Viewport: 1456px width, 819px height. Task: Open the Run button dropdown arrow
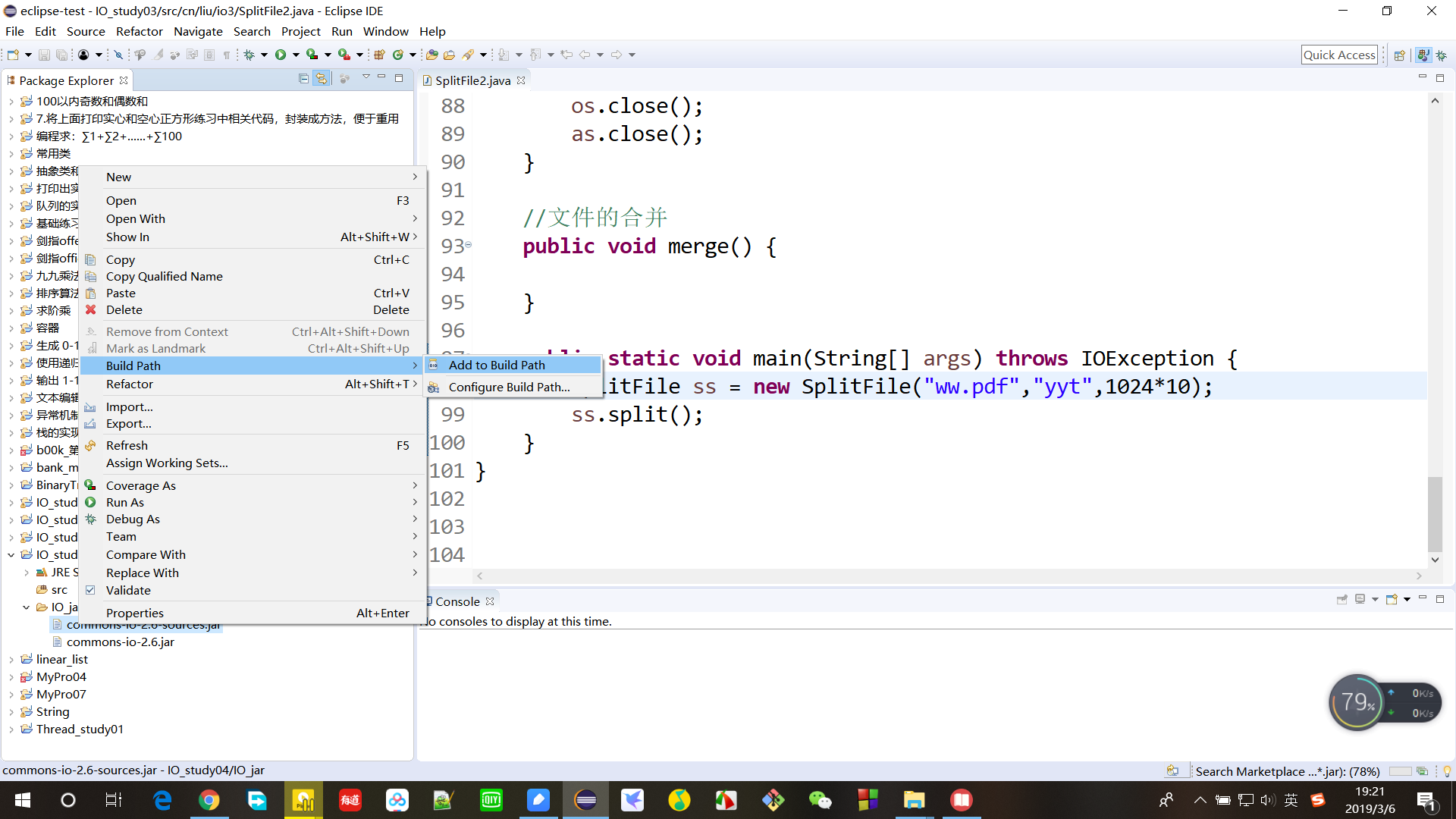(296, 55)
